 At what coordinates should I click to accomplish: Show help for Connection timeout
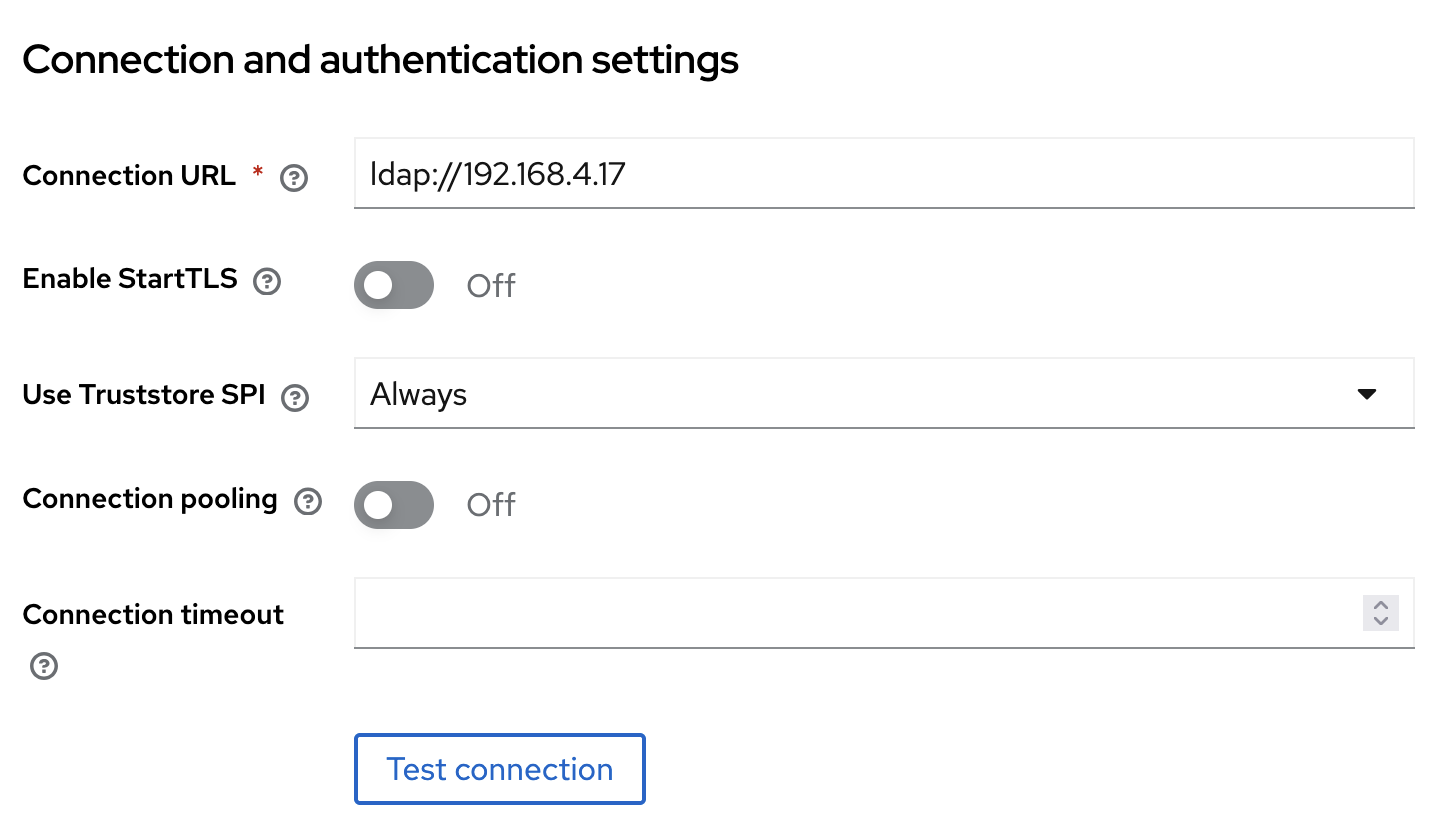(43, 666)
